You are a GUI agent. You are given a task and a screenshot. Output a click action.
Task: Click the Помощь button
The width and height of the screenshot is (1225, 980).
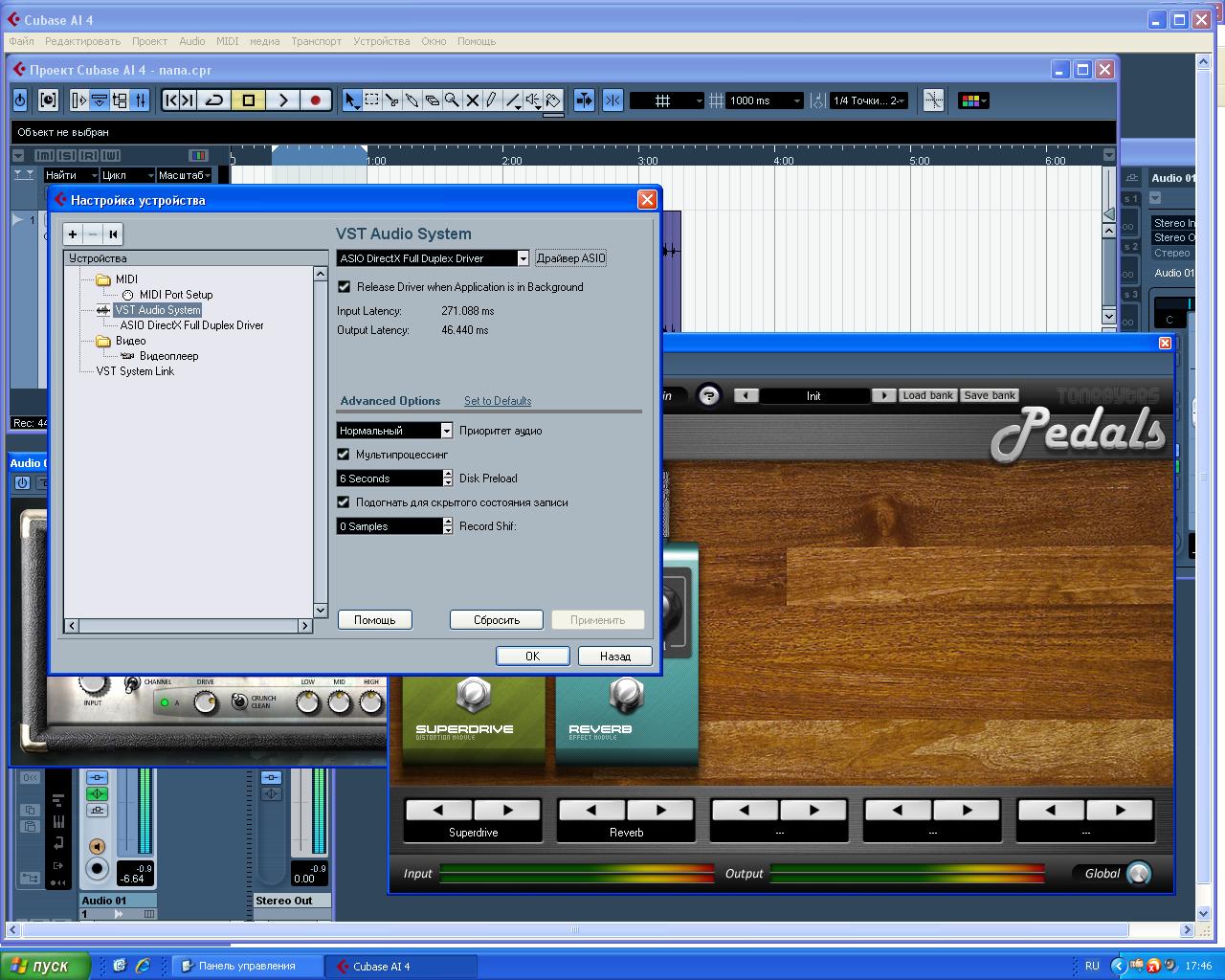[375, 620]
